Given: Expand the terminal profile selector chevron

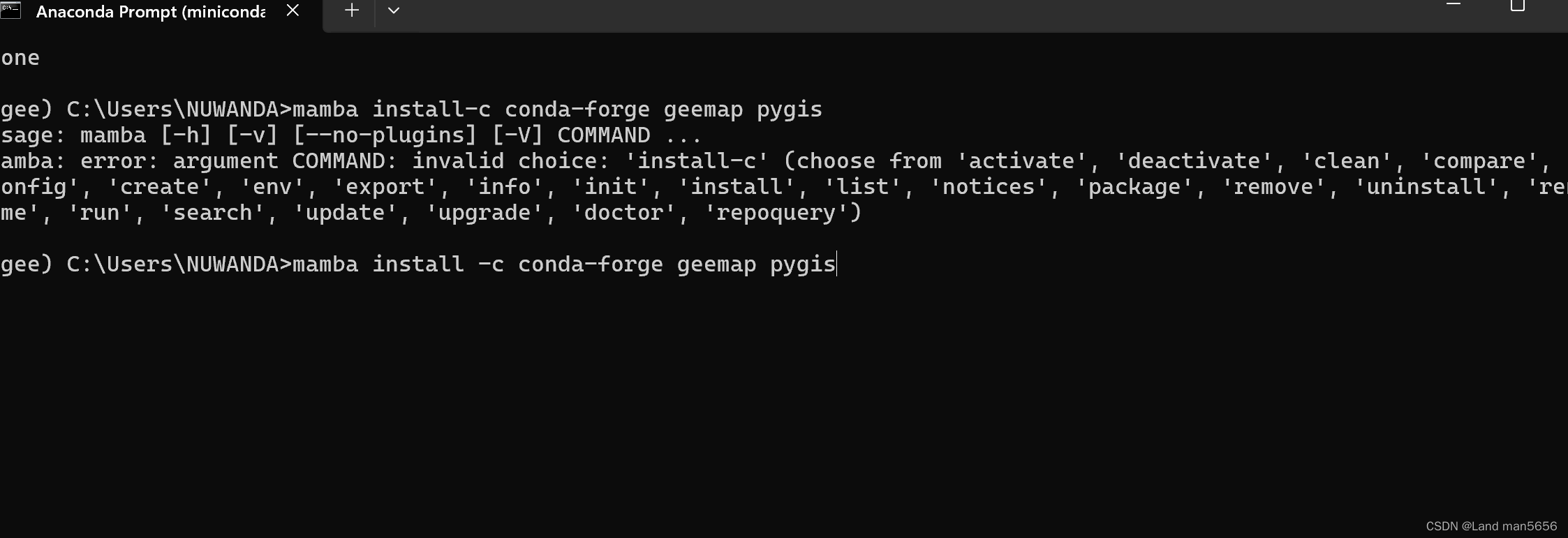Looking at the screenshot, I should click(393, 12).
